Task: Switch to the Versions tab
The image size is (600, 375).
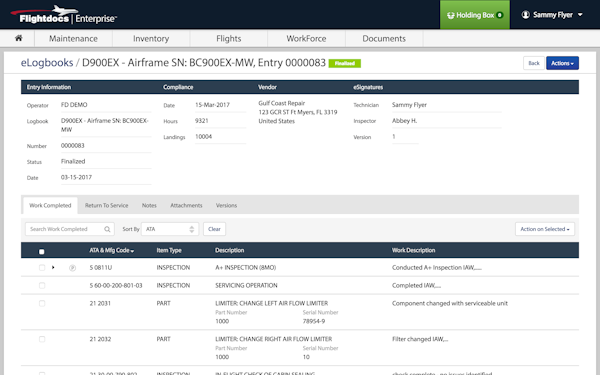Action: (226, 205)
